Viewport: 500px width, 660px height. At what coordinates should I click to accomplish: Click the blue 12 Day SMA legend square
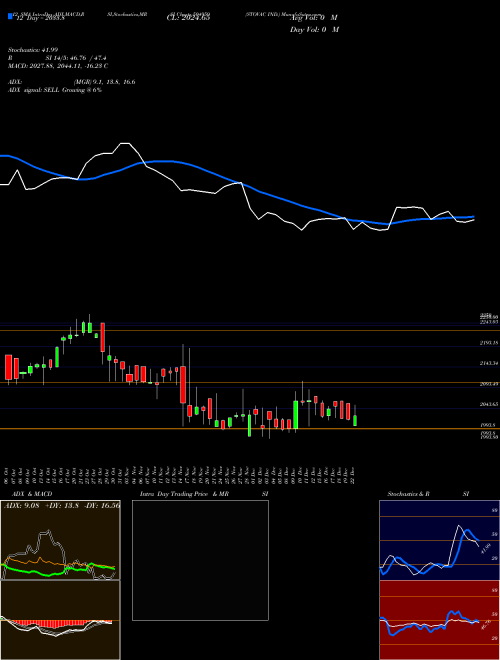(10, 17)
